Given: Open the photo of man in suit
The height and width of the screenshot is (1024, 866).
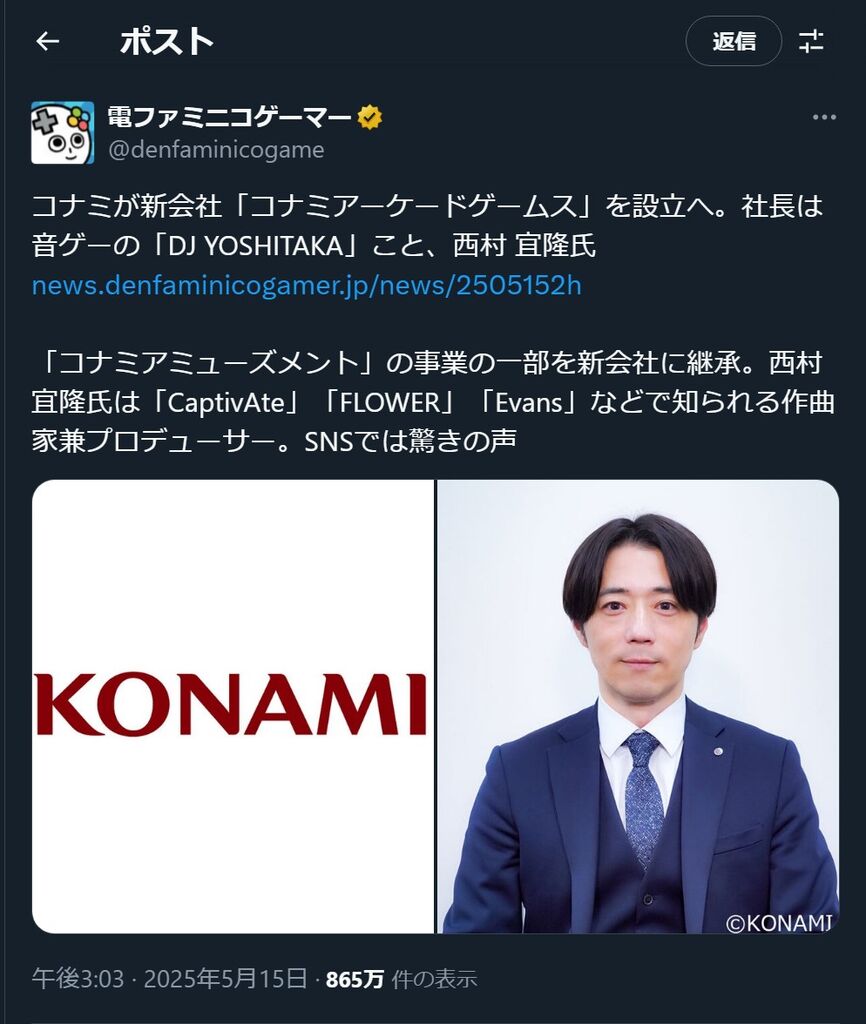Looking at the screenshot, I should pos(638,707).
